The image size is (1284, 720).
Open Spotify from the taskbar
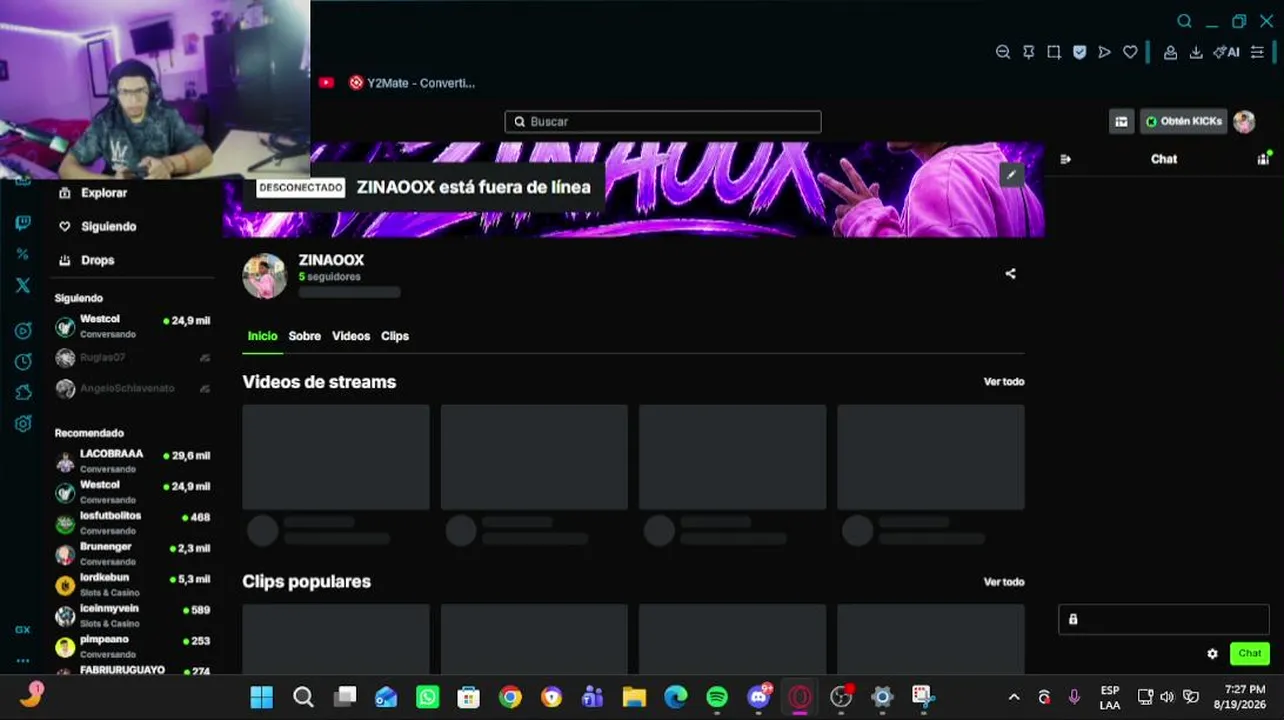(x=717, y=697)
